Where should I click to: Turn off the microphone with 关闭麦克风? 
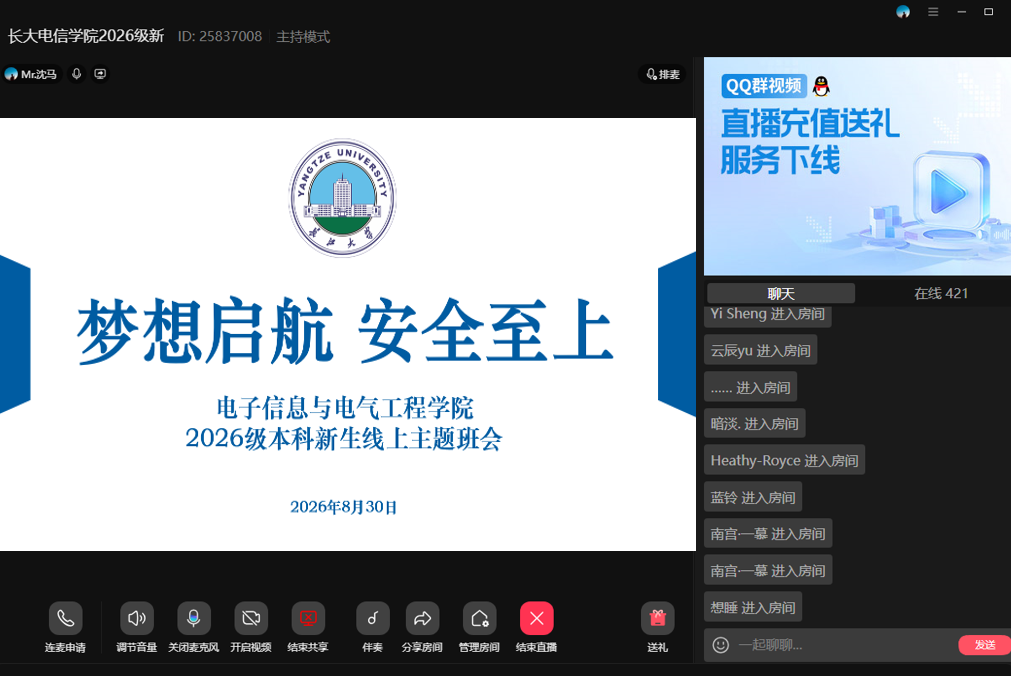(193, 619)
